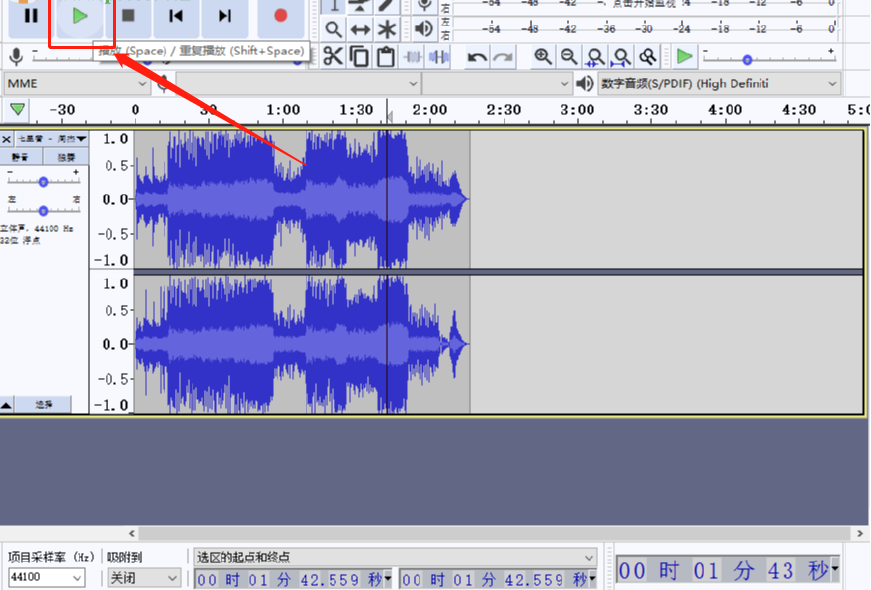Click the microphone icon beside the MME host dropdown
This screenshot has height=590, width=871.
click(163, 84)
